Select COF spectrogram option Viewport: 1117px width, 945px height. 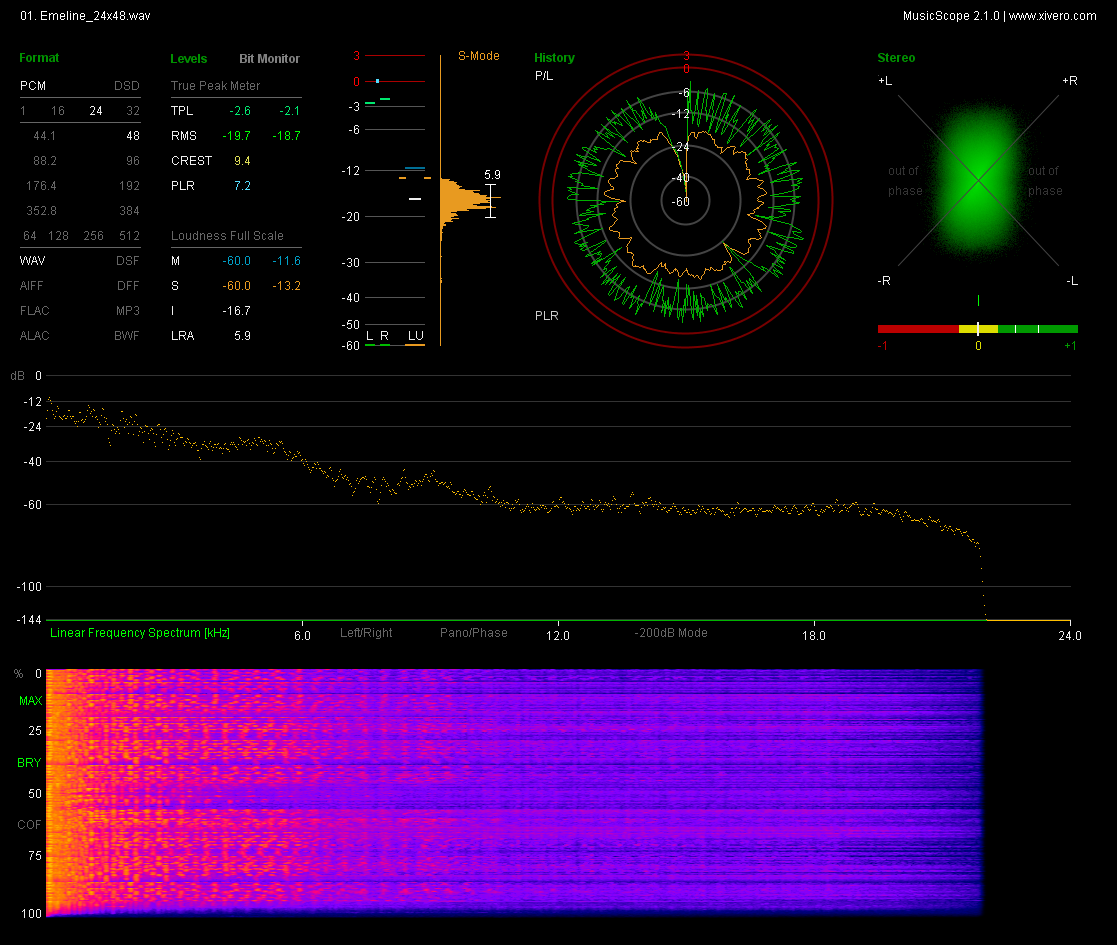click(x=29, y=825)
